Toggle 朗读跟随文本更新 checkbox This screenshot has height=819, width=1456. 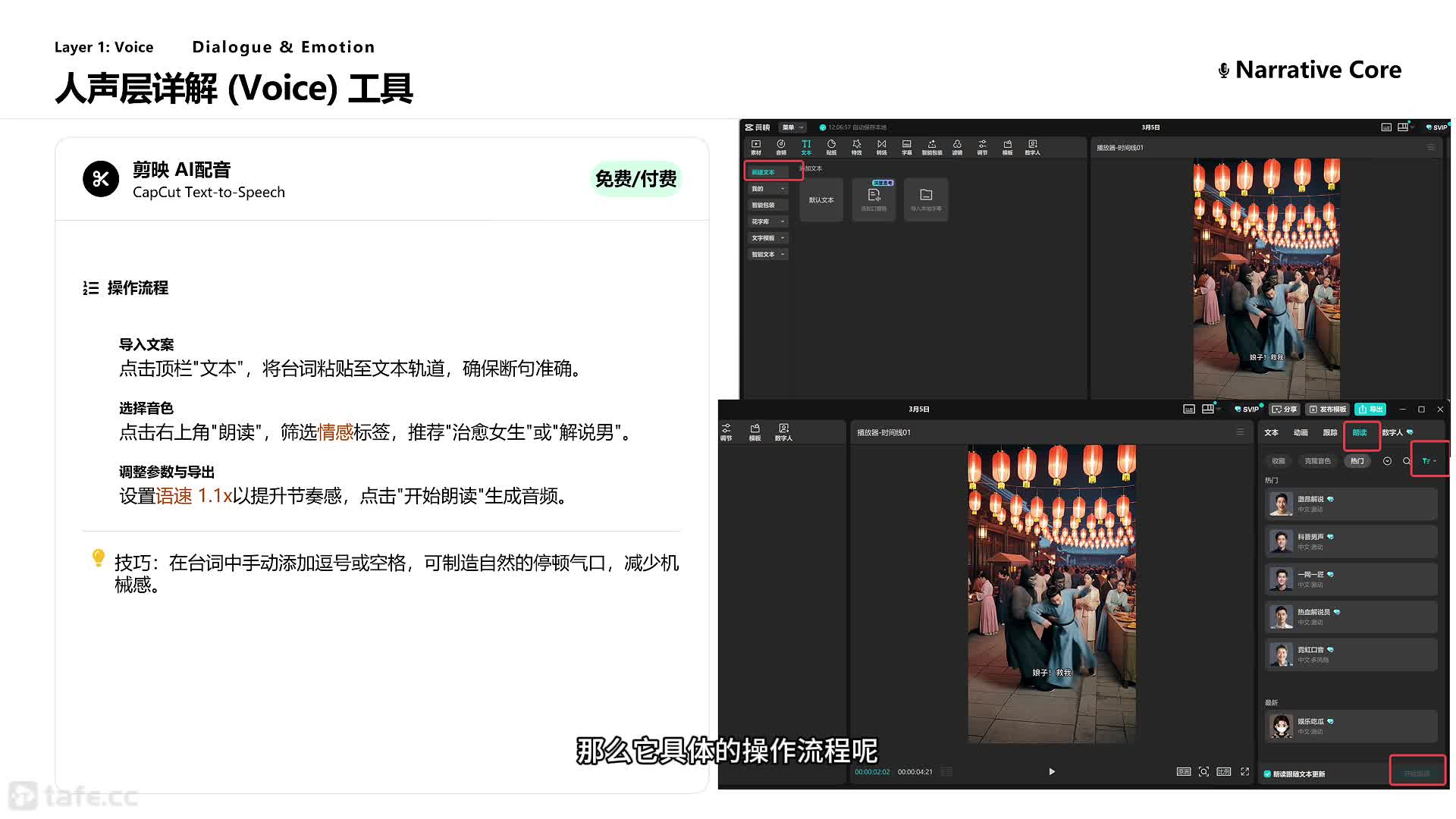tap(1267, 774)
